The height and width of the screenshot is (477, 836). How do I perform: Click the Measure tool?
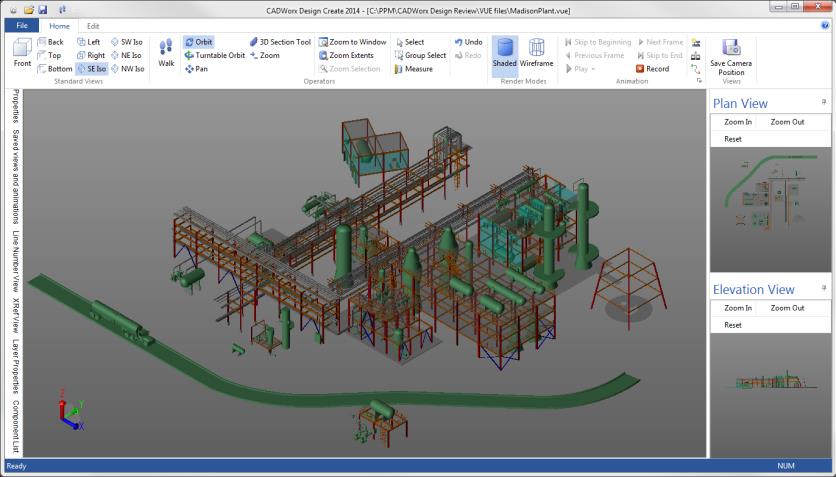coord(413,69)
